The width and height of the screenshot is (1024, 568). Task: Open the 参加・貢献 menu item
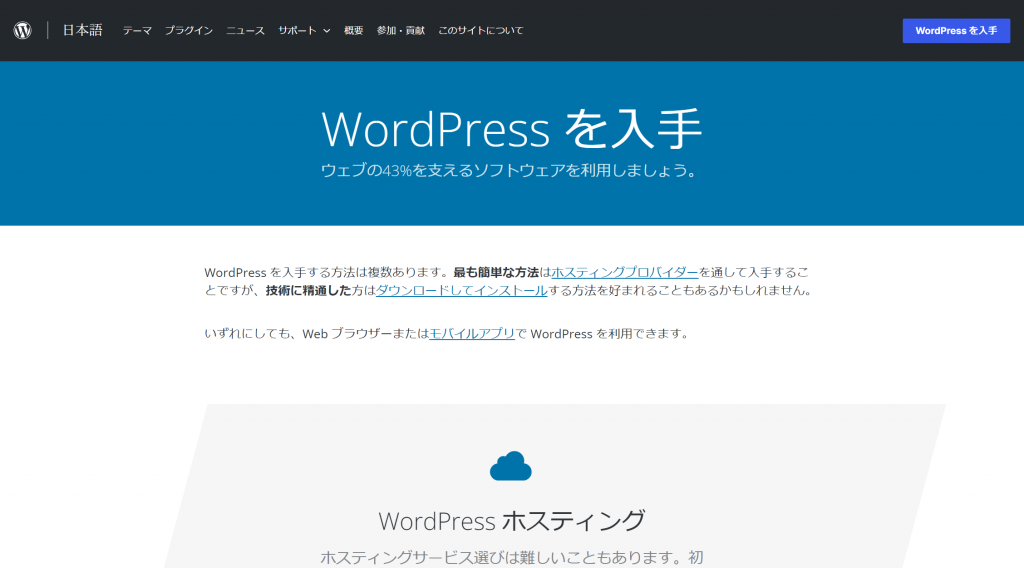pos(401,31)
